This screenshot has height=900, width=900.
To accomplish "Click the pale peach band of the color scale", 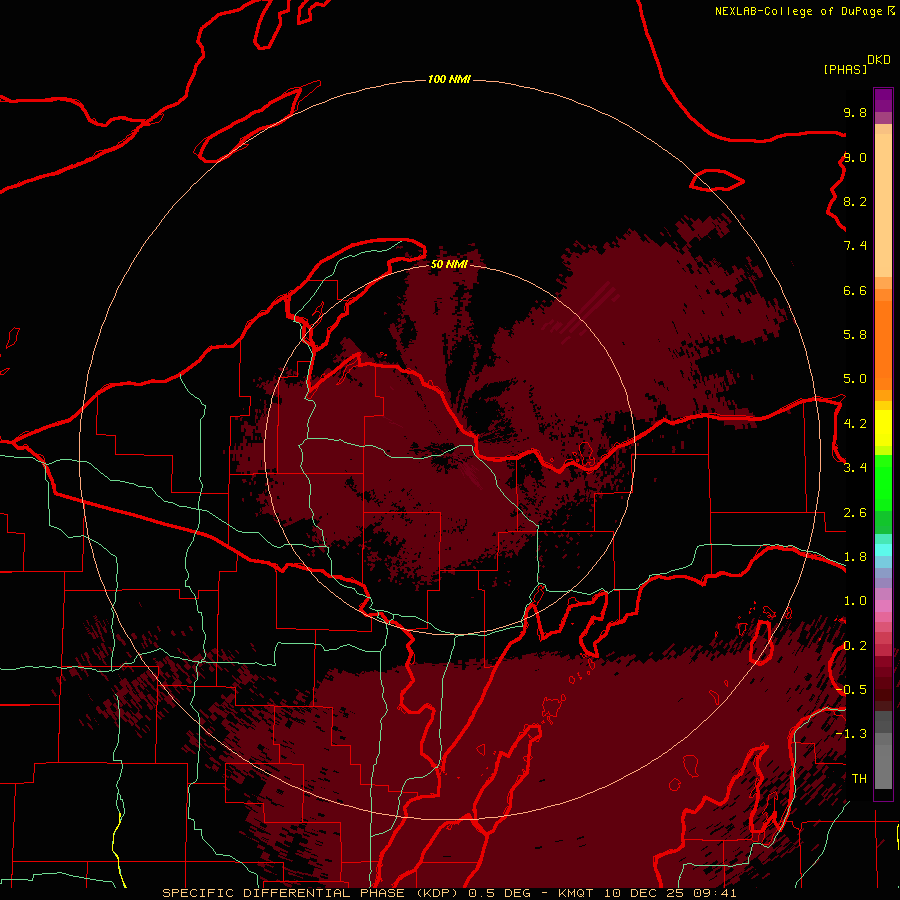I will click(x=883, y=205).
